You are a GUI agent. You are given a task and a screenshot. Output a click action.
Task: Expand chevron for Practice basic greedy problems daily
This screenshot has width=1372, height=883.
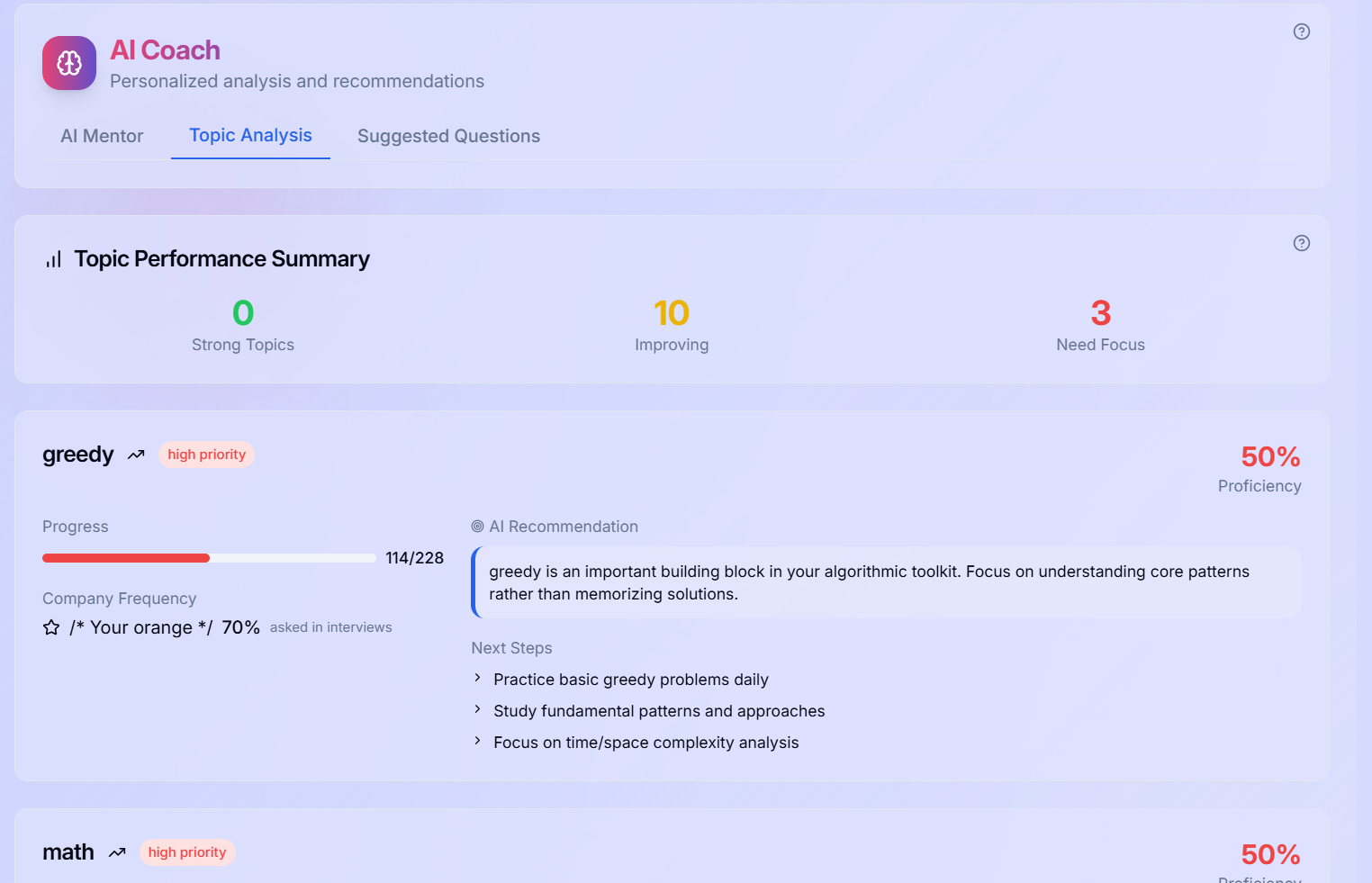click(477, 678)
